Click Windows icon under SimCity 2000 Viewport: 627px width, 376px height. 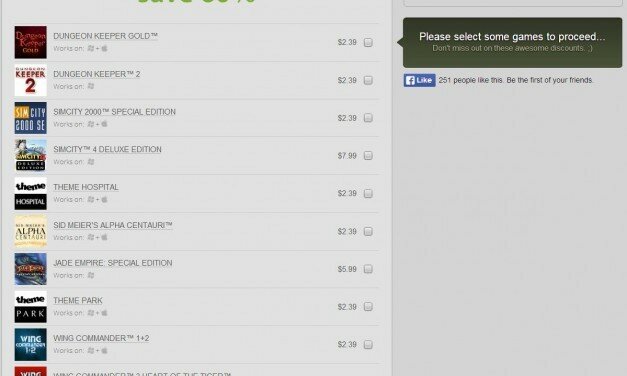click(91, 124)
